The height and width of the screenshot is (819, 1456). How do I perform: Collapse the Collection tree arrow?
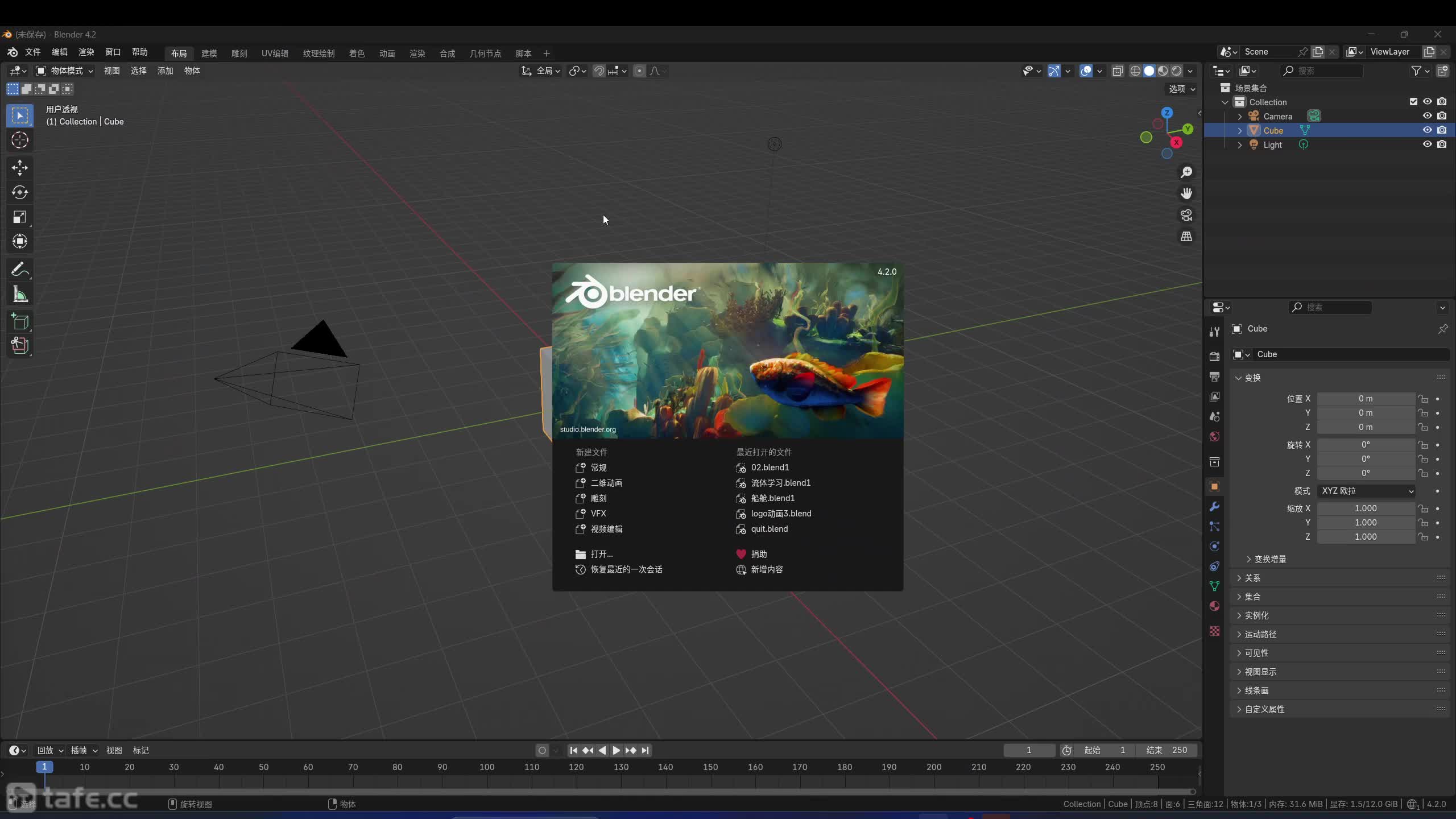pyautogui.click(x=1225, y=102)
